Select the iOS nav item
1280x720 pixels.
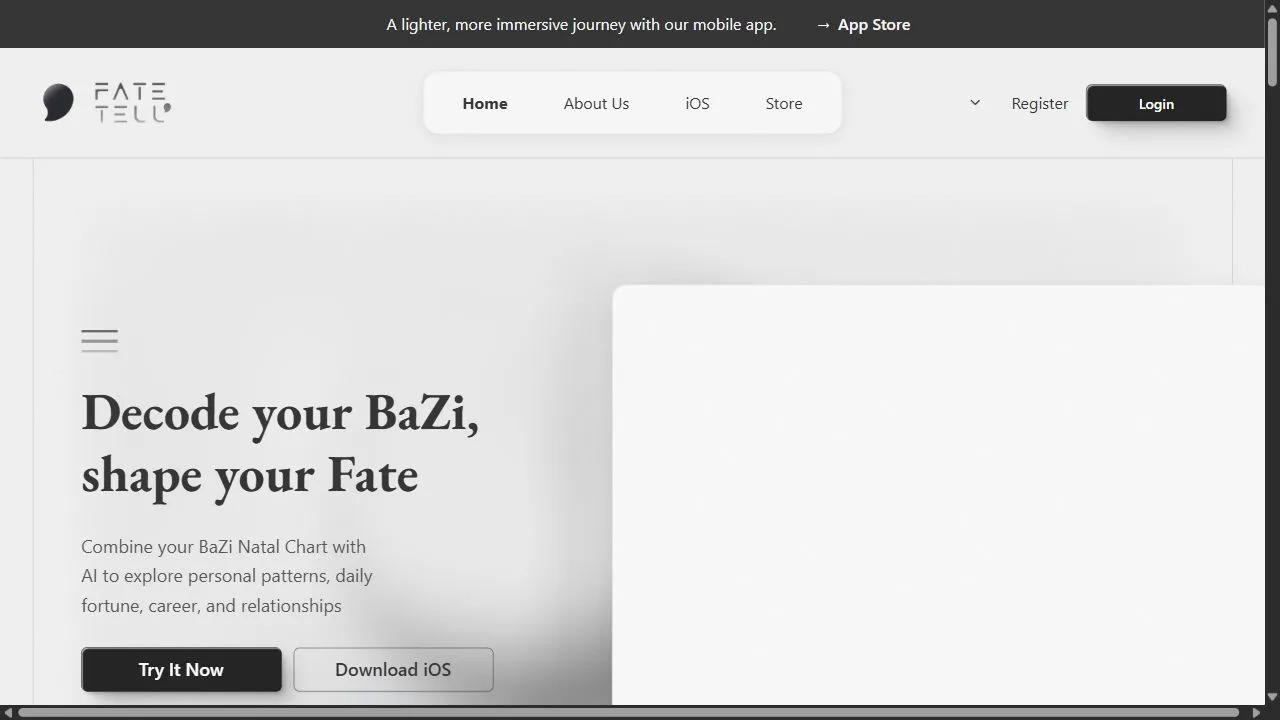[x=697, y=103]
